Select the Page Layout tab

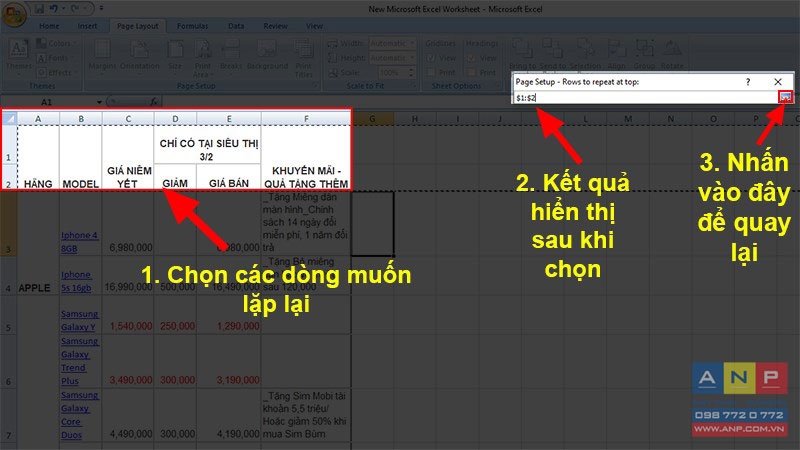pos(137,26)
